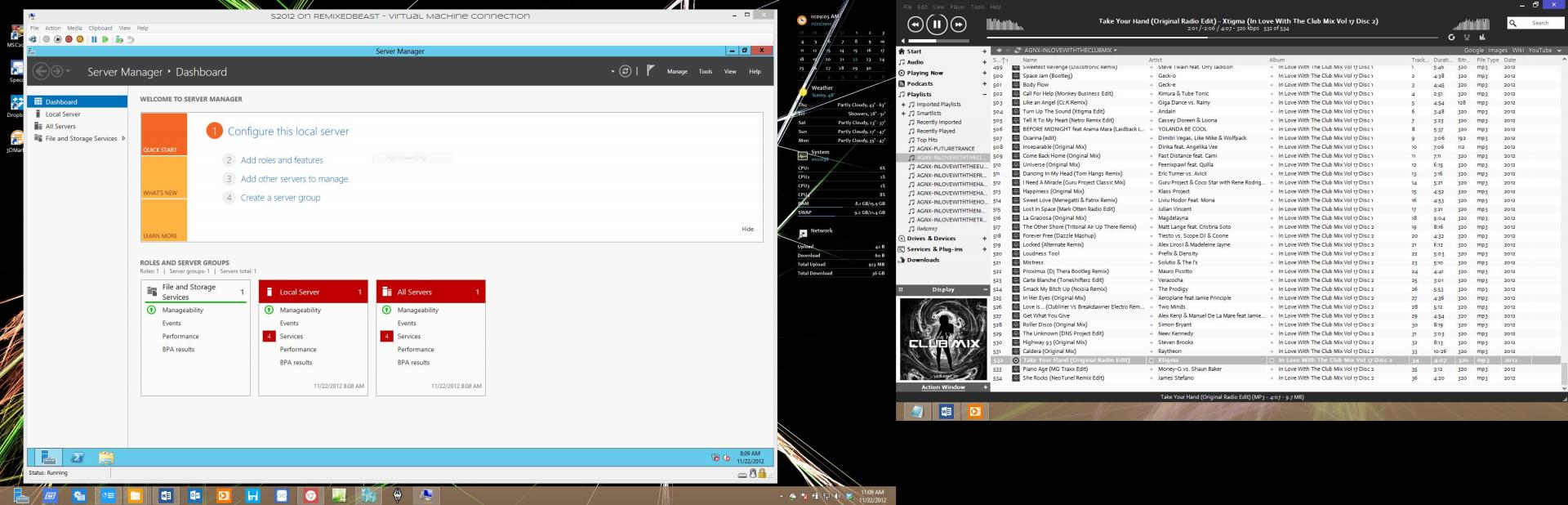1568x505 pixels.
Task: Open the Manage menu in Server Manager
Action: [676, 72]
